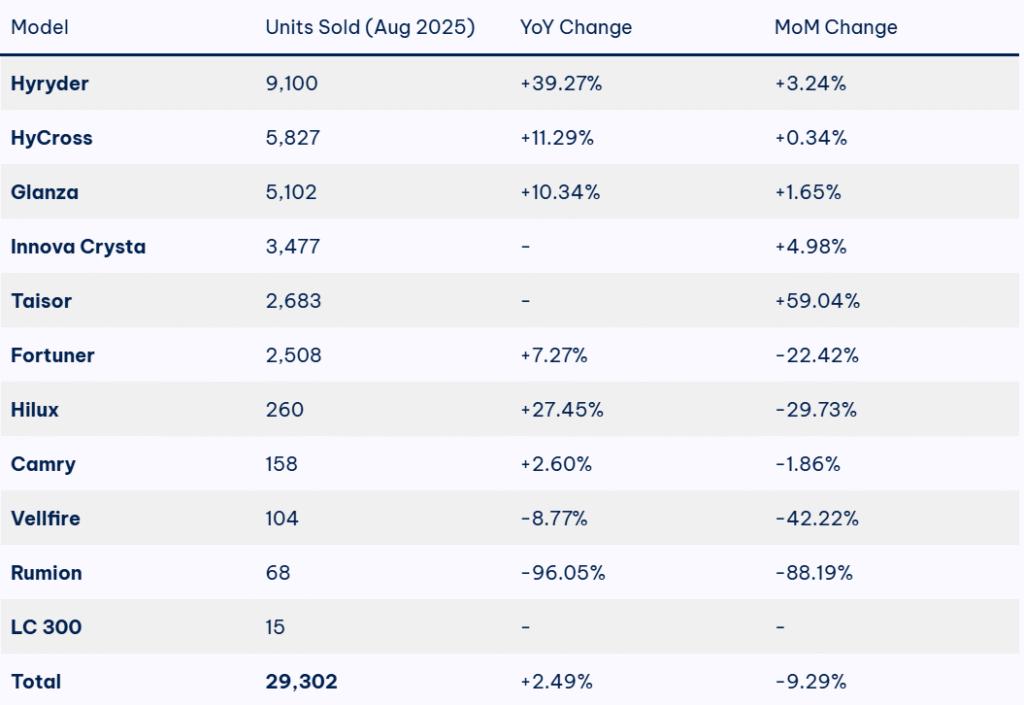This screenshot has height=705, width=1024.
Task: Click the total units figure 29,302
Action: (302, 682)
